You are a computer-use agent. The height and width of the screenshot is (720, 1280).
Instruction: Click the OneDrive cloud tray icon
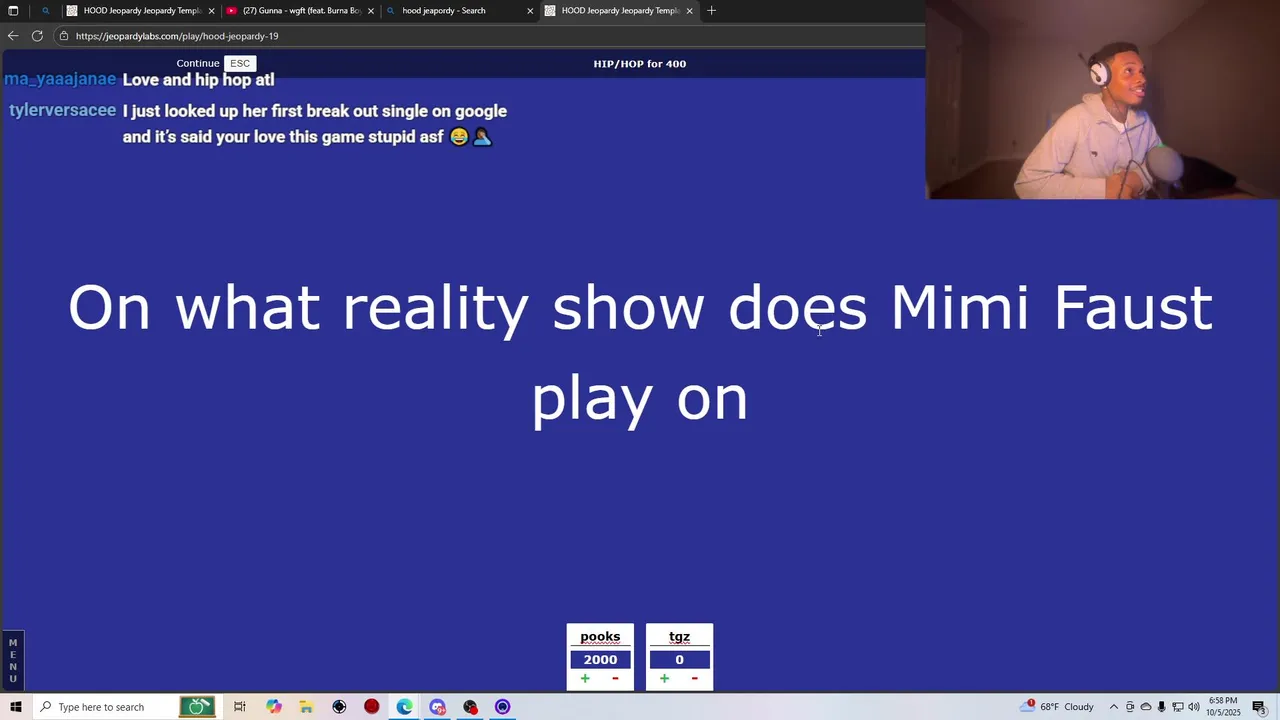pos(1146,707)
